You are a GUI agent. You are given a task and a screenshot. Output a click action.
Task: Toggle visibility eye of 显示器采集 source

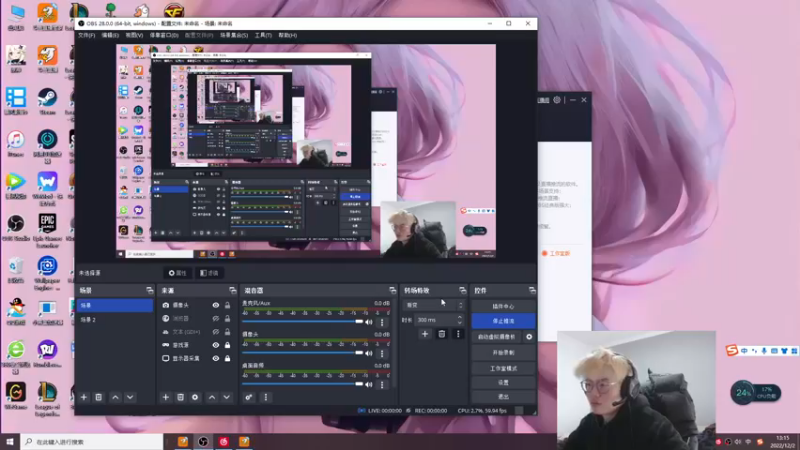tap(216, 358)
